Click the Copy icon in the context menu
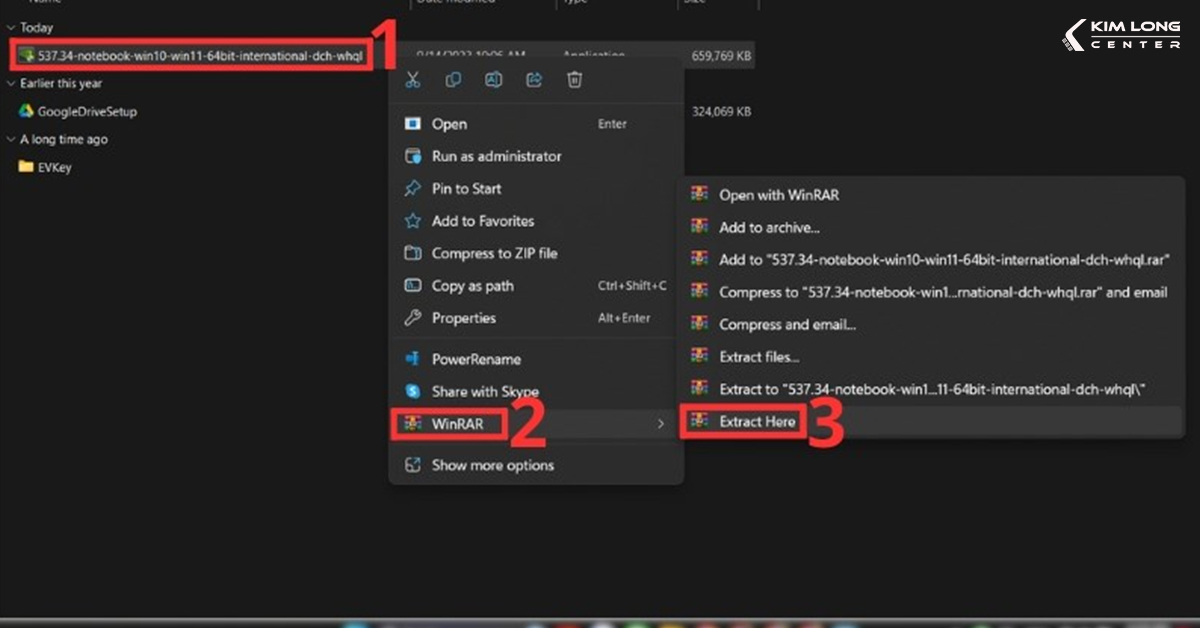Screen dimensions: 1200x628 pyautogui.click(x=453, y=80)
